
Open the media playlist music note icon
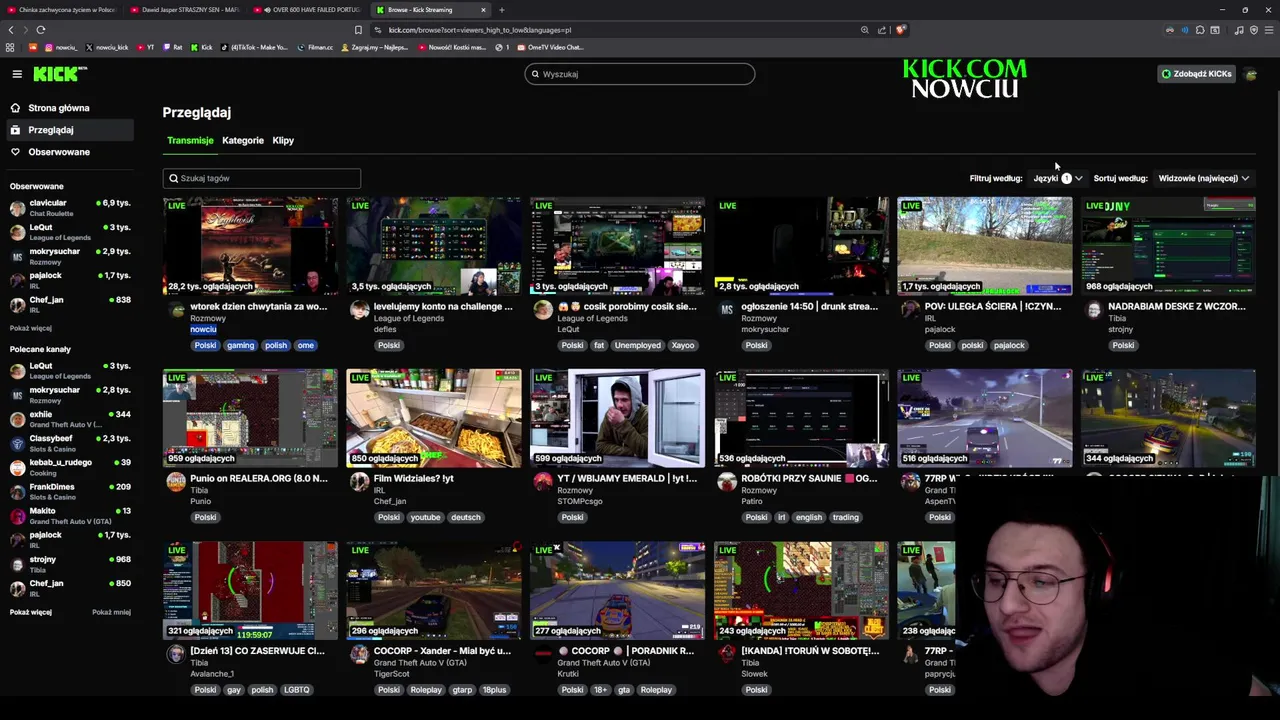click(1239, 30)
